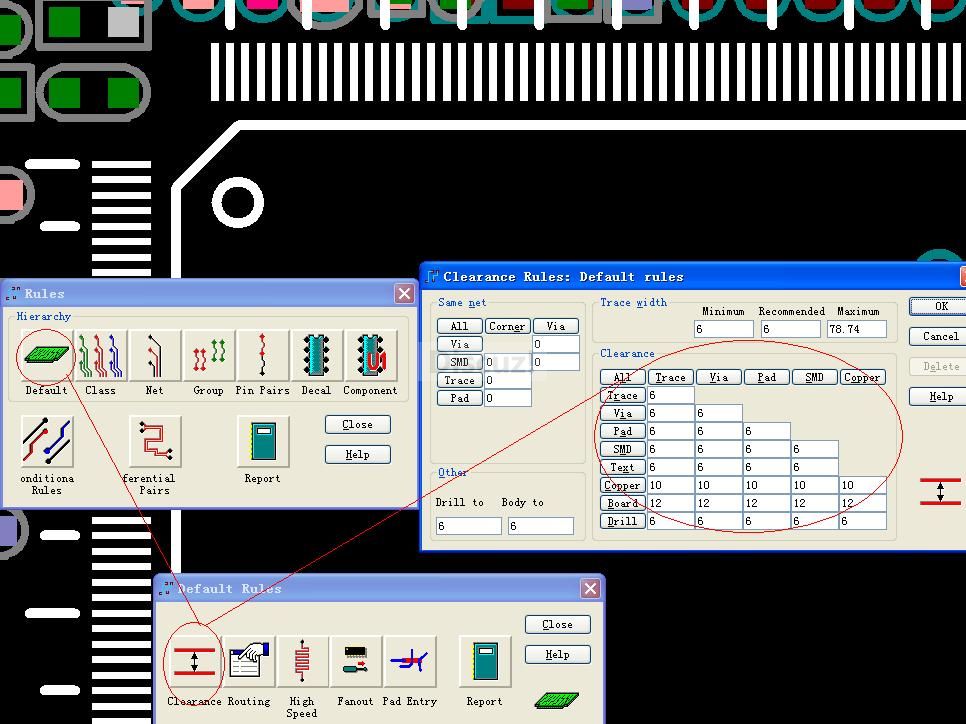Close the Rules dialog window

point(404,294)
